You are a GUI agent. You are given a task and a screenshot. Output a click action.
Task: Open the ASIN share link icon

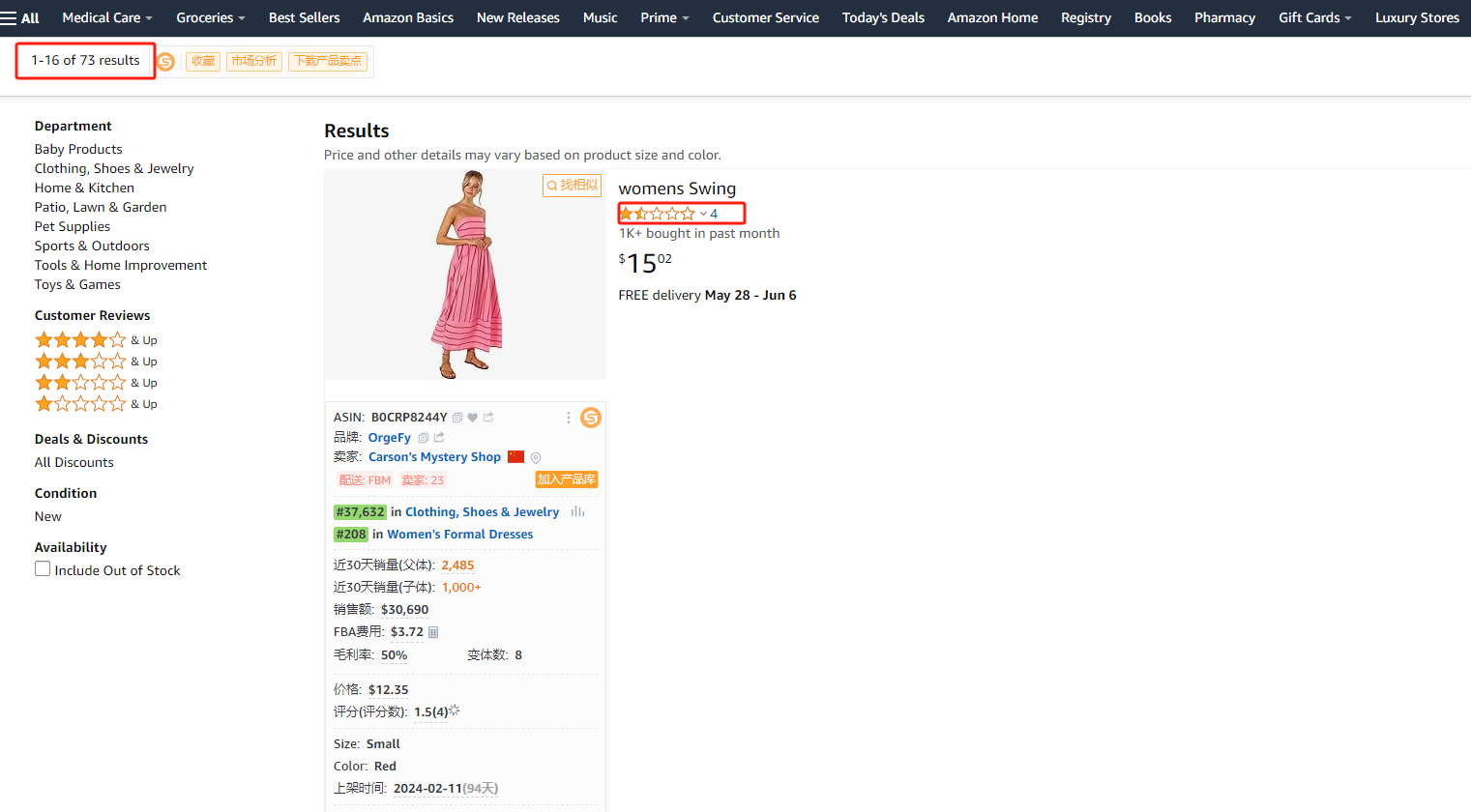(488, 418)
